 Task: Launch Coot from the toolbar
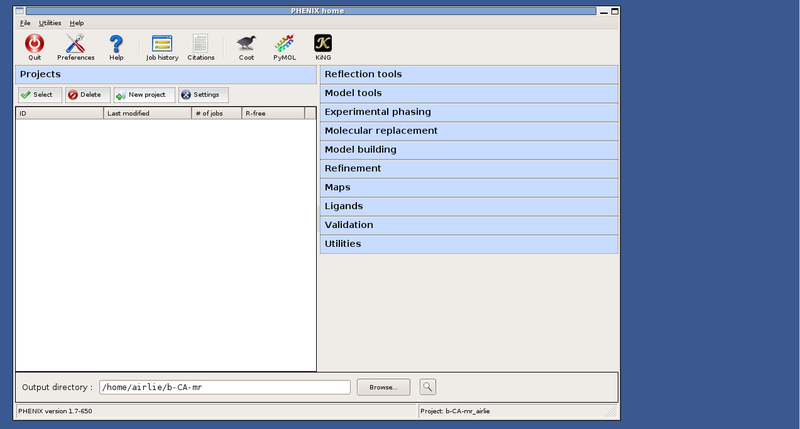click(x=246, y=44)
